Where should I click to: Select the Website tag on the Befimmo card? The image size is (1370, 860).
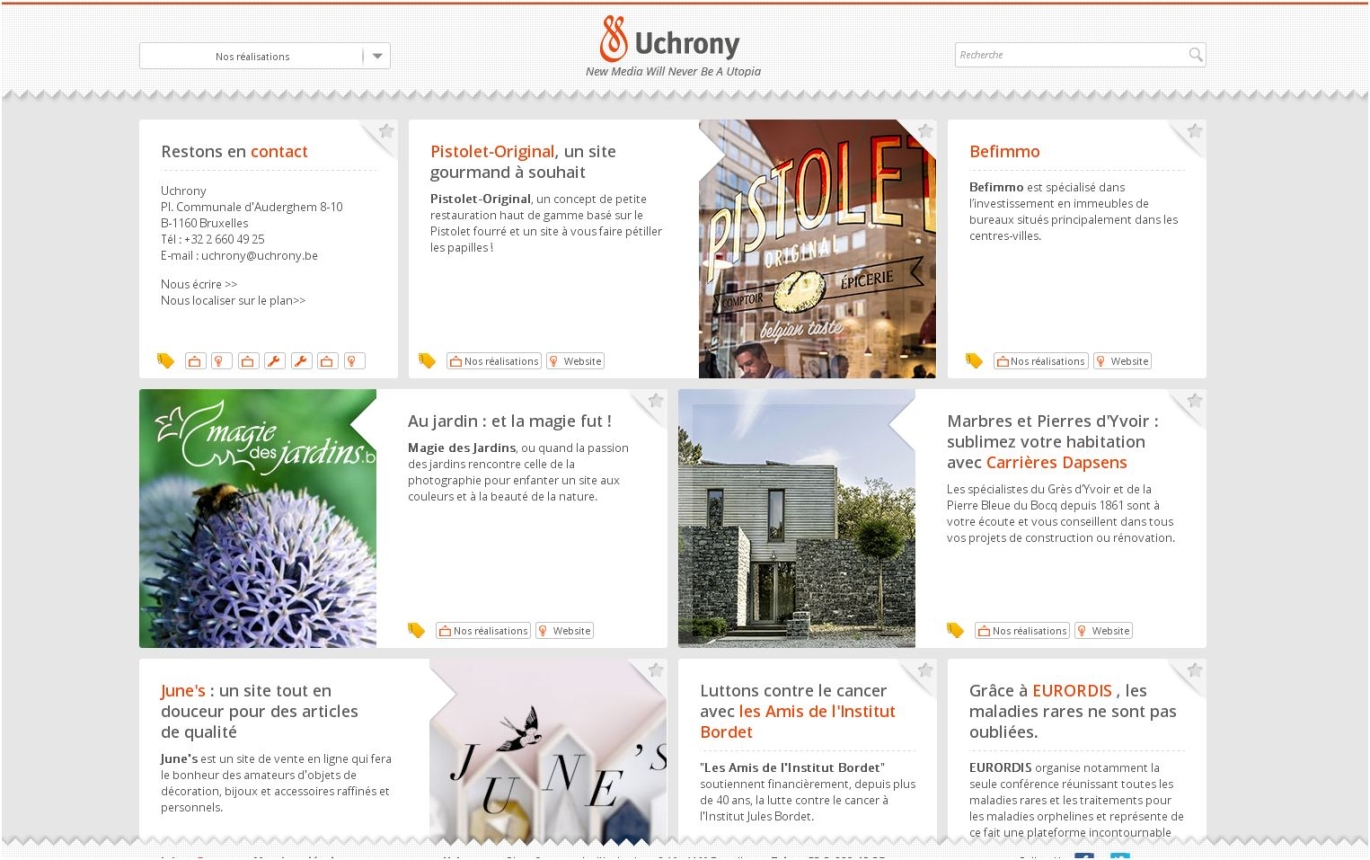click(x=1122, y=361)
